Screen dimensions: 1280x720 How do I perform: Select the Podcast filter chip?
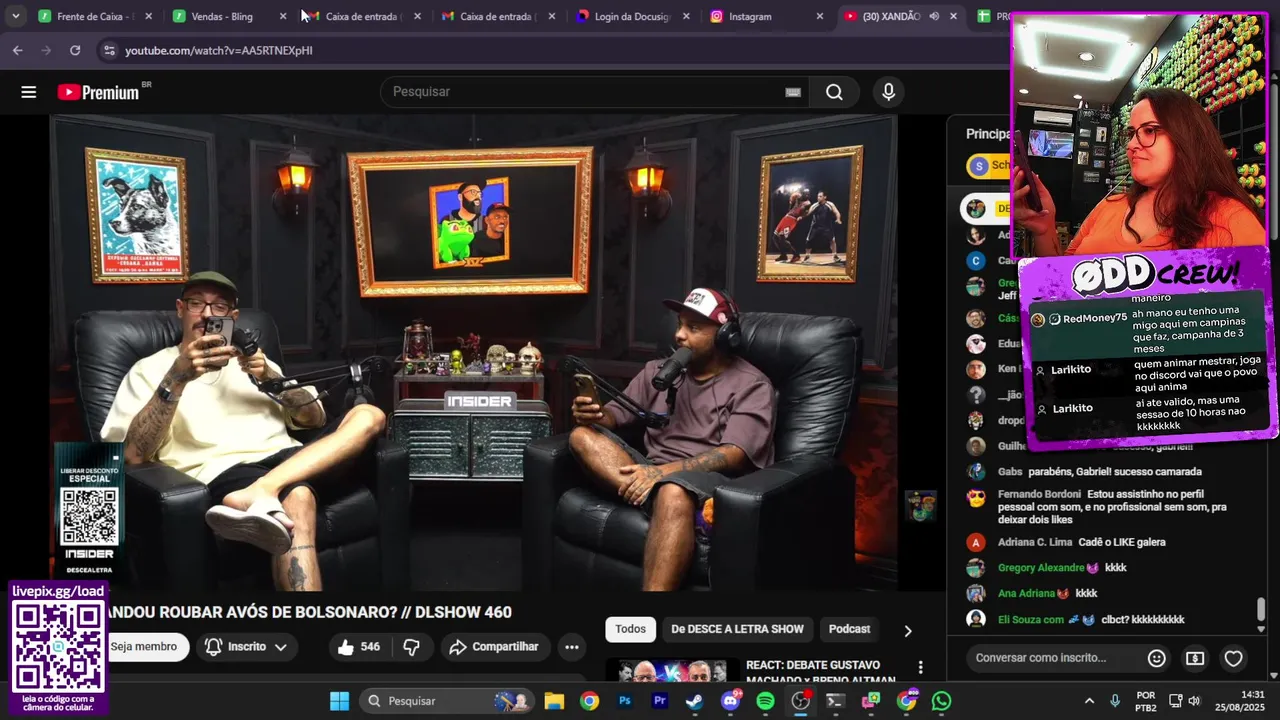point(849,629)
